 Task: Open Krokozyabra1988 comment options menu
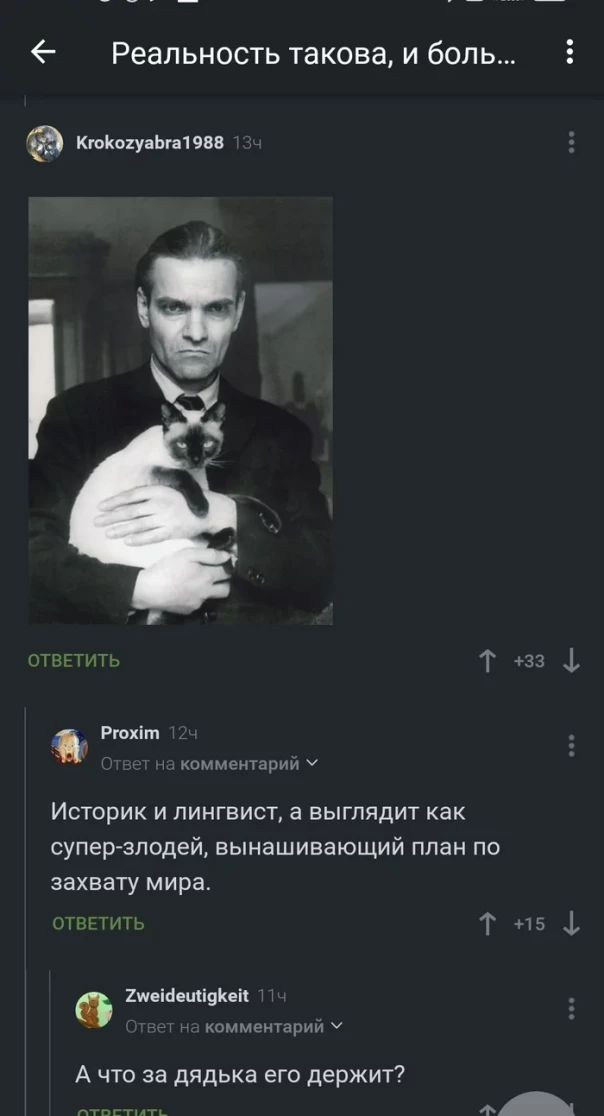(x=571, y=142)
